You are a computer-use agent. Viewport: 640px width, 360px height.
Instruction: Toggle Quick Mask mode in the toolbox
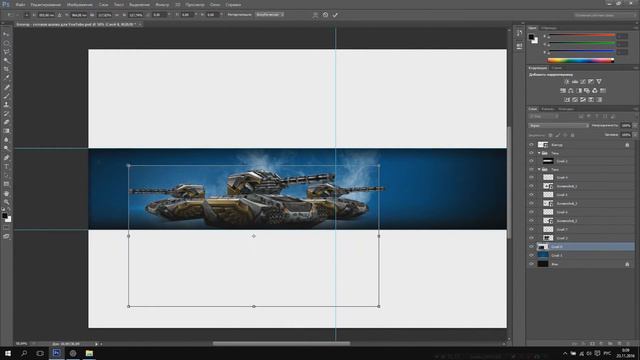[x=7, y=228]
